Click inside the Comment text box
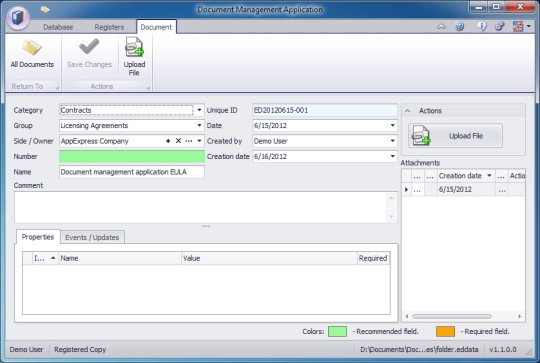Screen dimensions: 540x363 click(x=206, y=207)
